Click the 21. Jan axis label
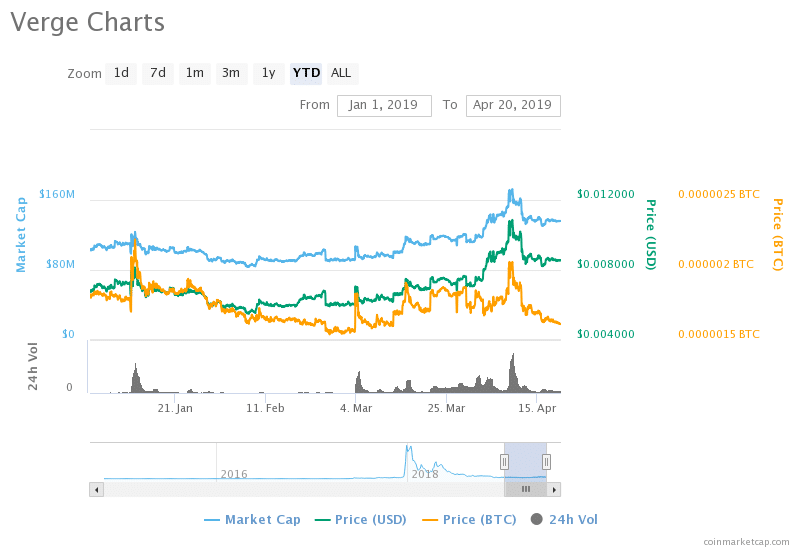This screenshot has width=800, height=550. click(x=175, y=408)
